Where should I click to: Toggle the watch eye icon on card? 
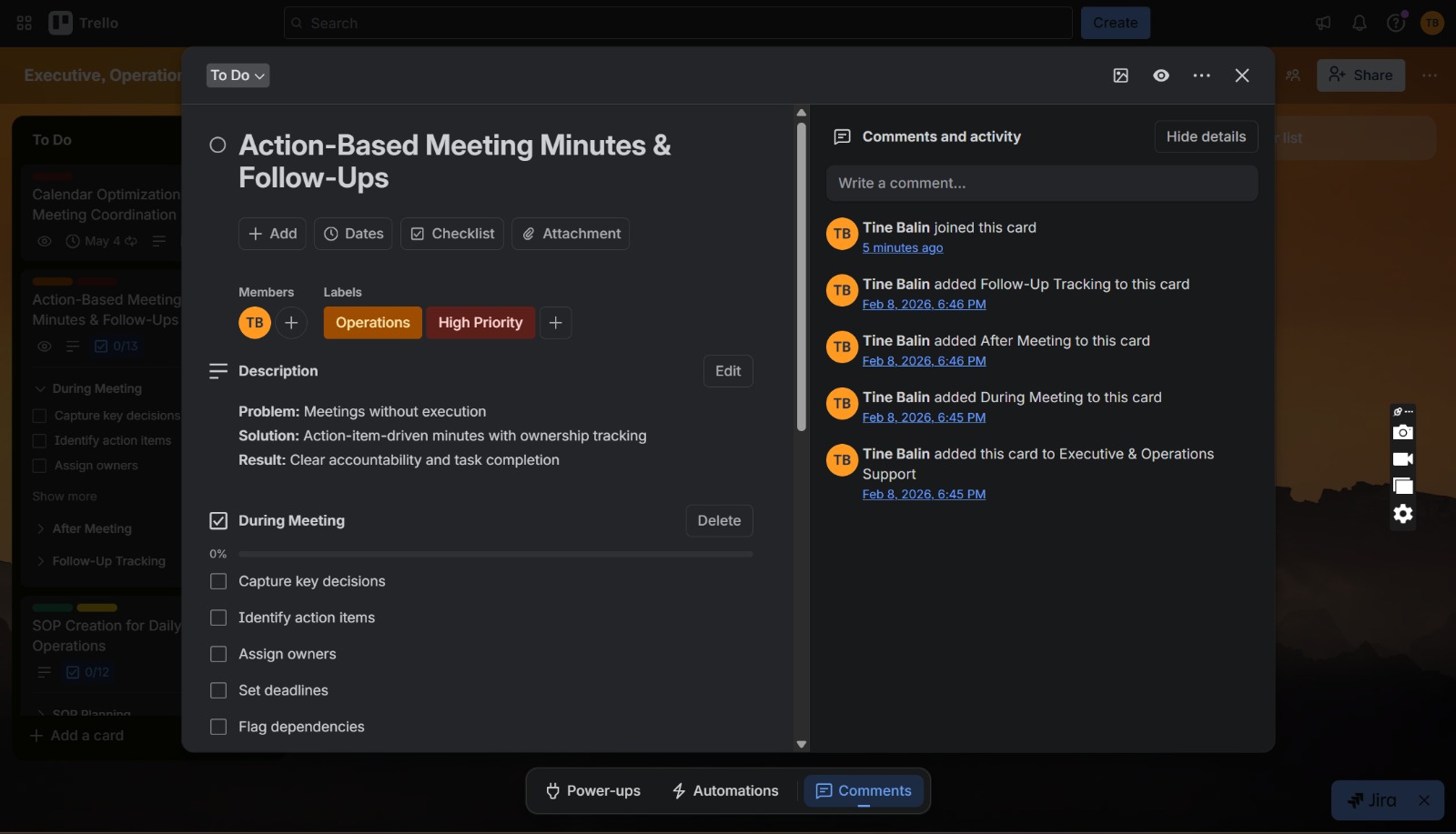(1161, 75)
